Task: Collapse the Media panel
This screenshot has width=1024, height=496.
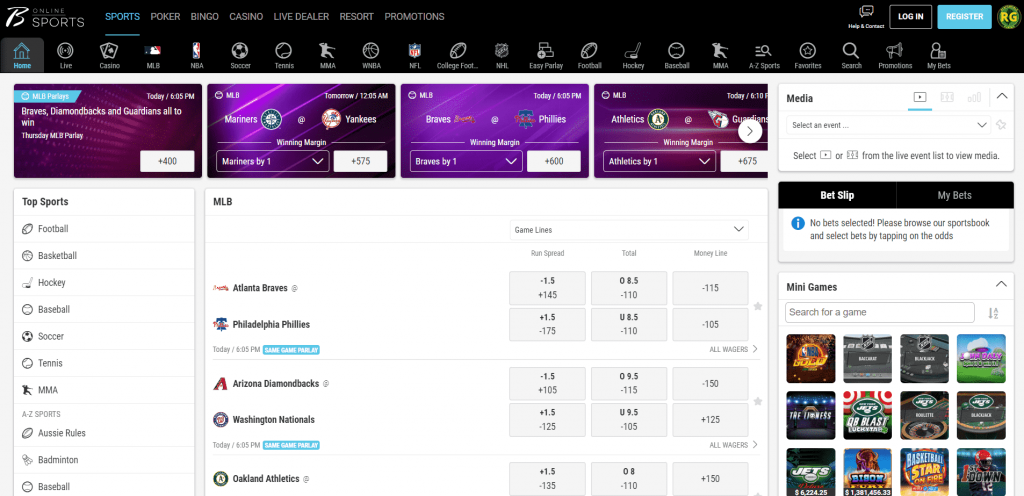Action: [1002, 97]
